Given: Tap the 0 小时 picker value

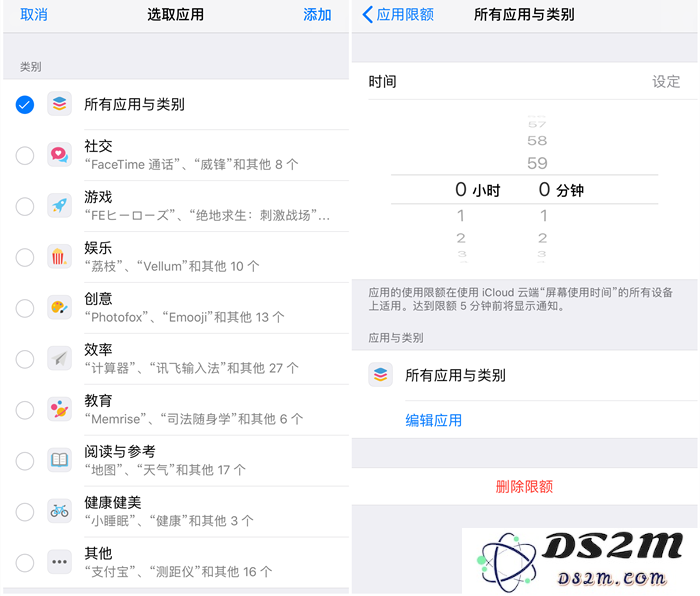Looking at the screenshot, I should (x=477, y=190).
